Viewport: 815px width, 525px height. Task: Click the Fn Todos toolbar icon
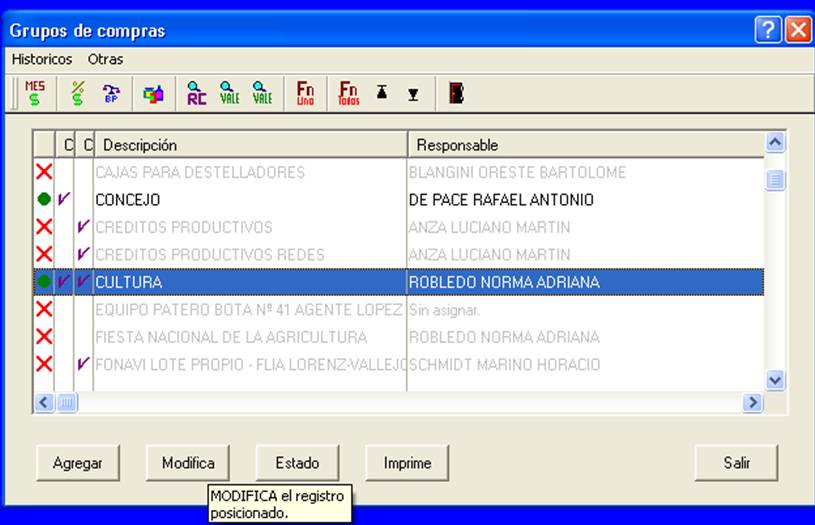point(348,94)
